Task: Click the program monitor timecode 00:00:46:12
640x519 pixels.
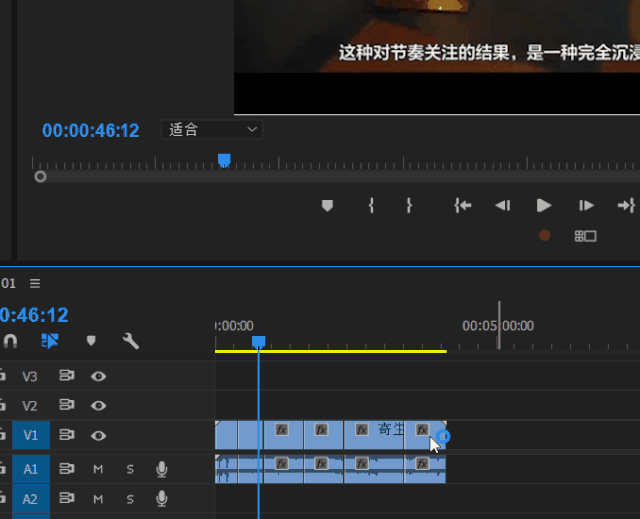Action: pyautogui.click(x=91, y=131)
